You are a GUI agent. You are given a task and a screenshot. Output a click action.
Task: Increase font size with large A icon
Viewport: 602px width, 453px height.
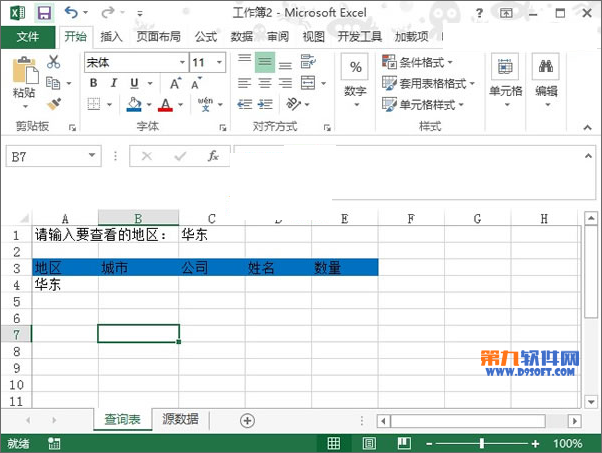click(175, 83)
